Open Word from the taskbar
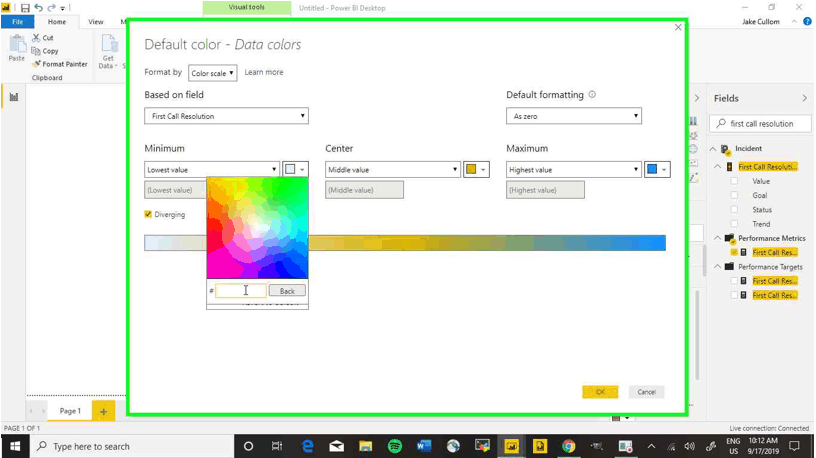Screen dimensions: 816x458 424,446
